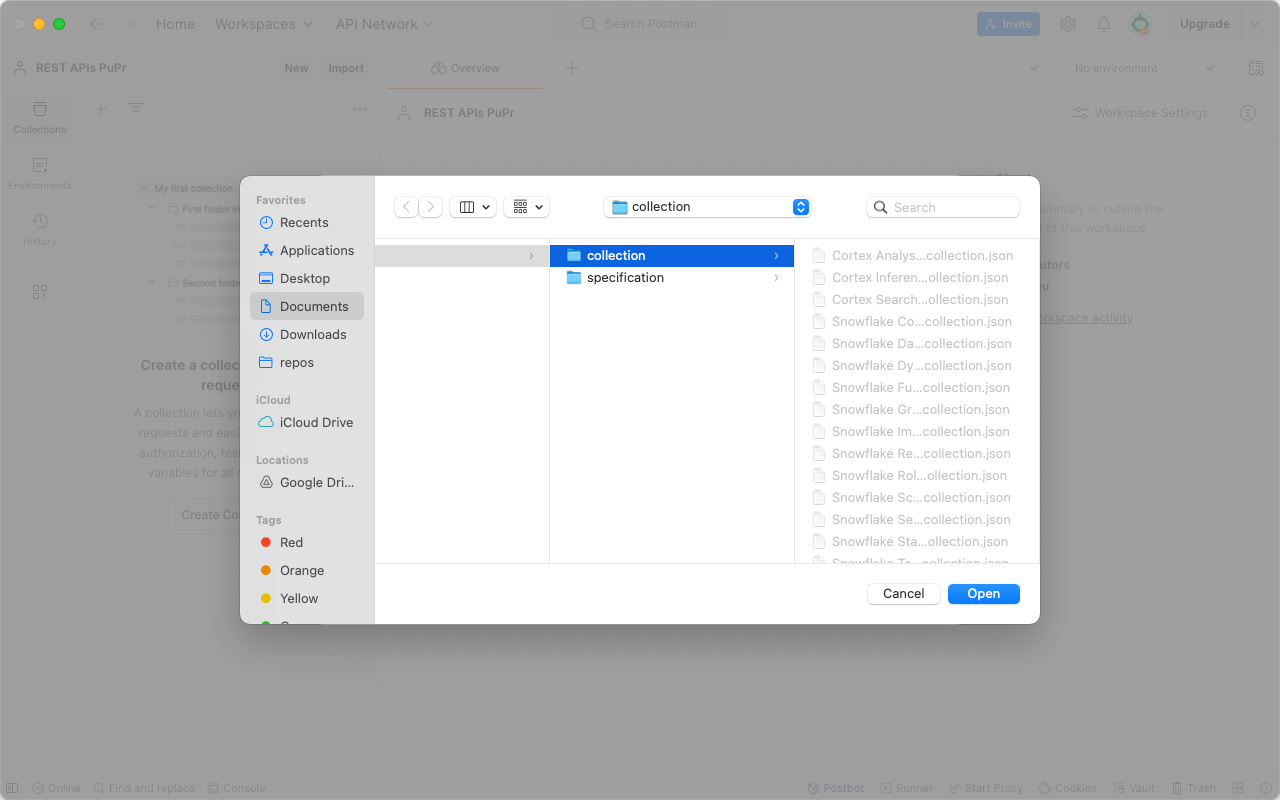The image size is (1280, 800).
Task: Choose the Yellow tag
Action: coord(298,599)
